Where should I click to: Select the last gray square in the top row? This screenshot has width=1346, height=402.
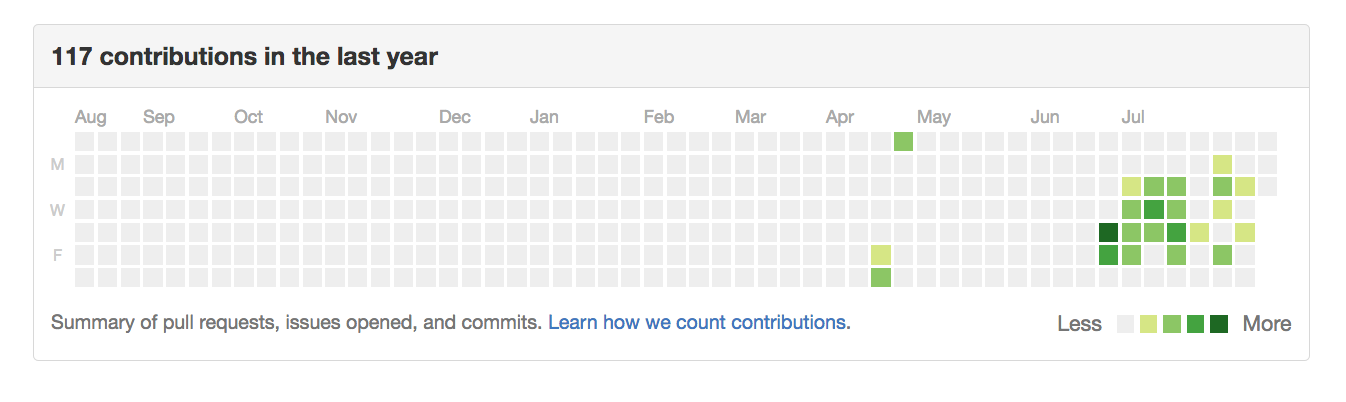(1267, 141)
